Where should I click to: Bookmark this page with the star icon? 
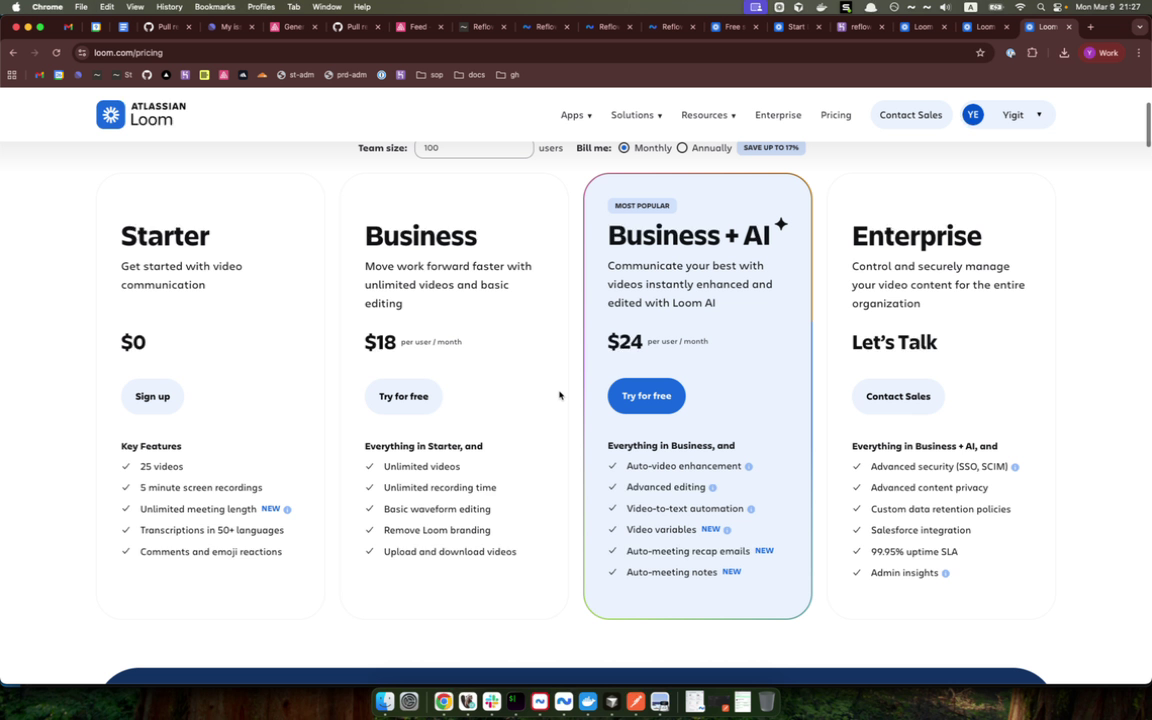980,53
